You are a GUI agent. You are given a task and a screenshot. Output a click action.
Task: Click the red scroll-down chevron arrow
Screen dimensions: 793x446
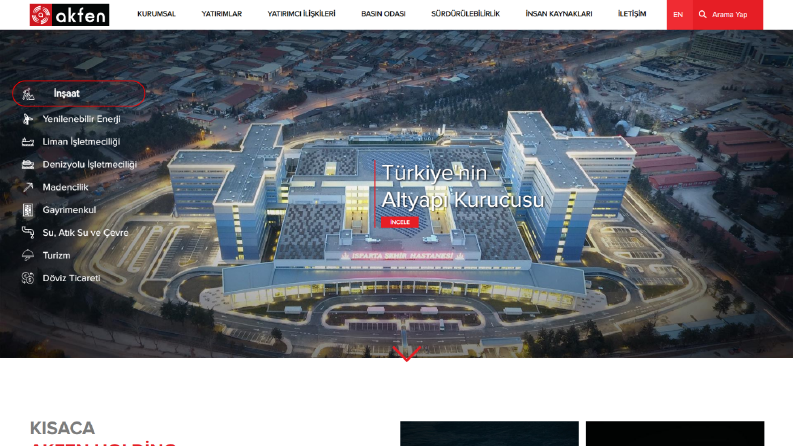407,353
